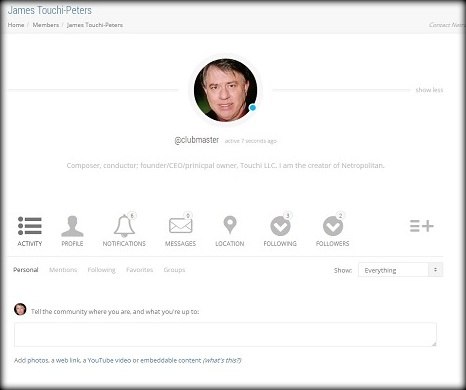Click James Touchi-Peters breadcrumb
Screen dimensions: 466x390
tap(95, 25)
